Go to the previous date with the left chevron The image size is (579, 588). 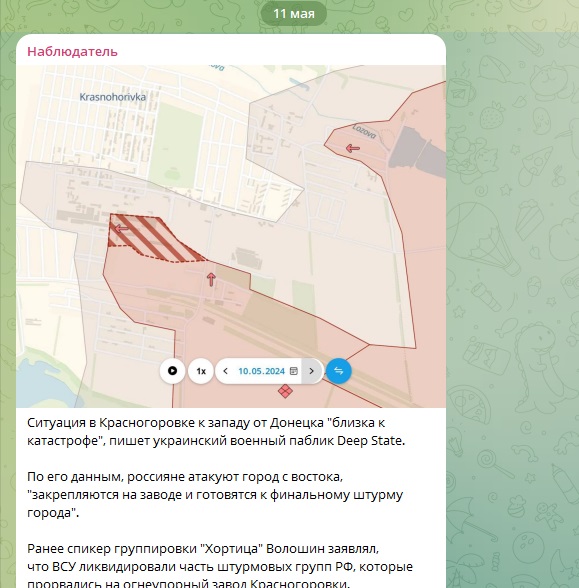pyautogui.click(x=225, y=371)
